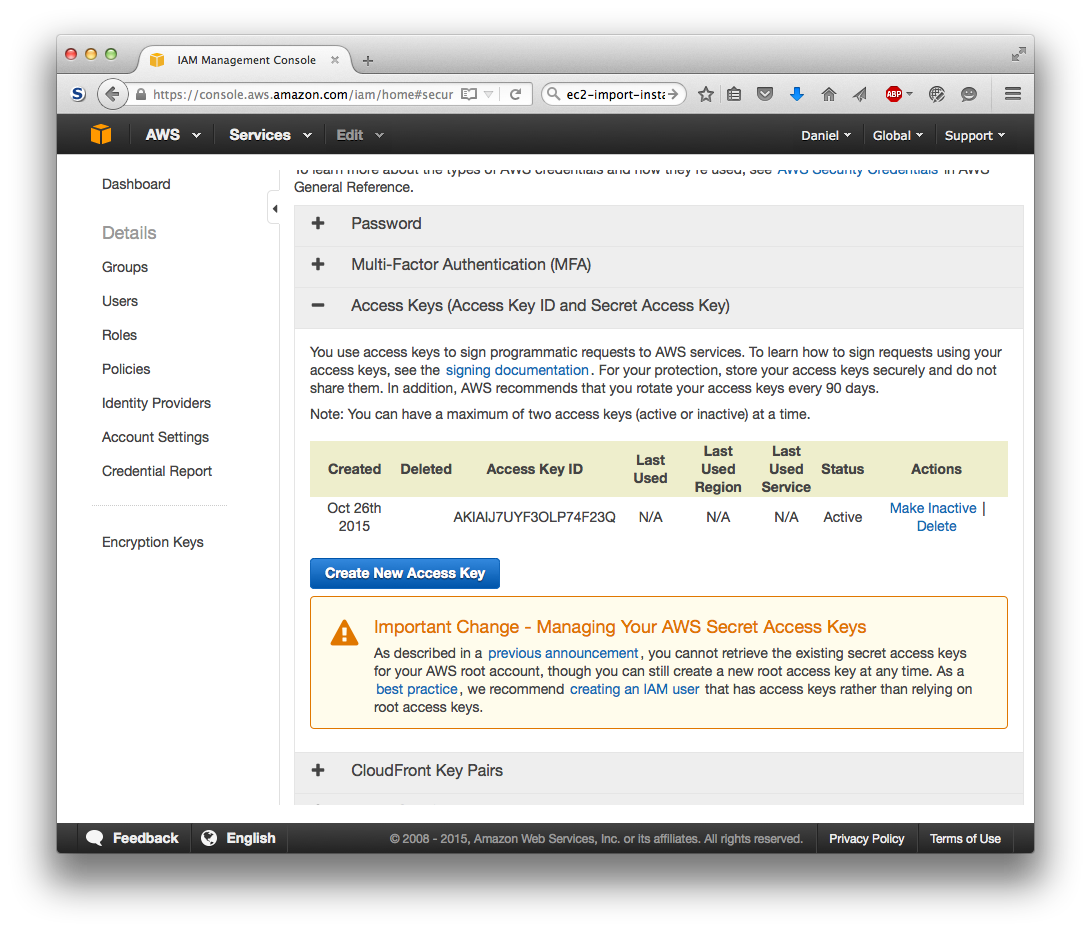The width and height of the screenshot is (1091, 932).
Task: Open the Daniel account dropdown
Action: coord(826,136)
